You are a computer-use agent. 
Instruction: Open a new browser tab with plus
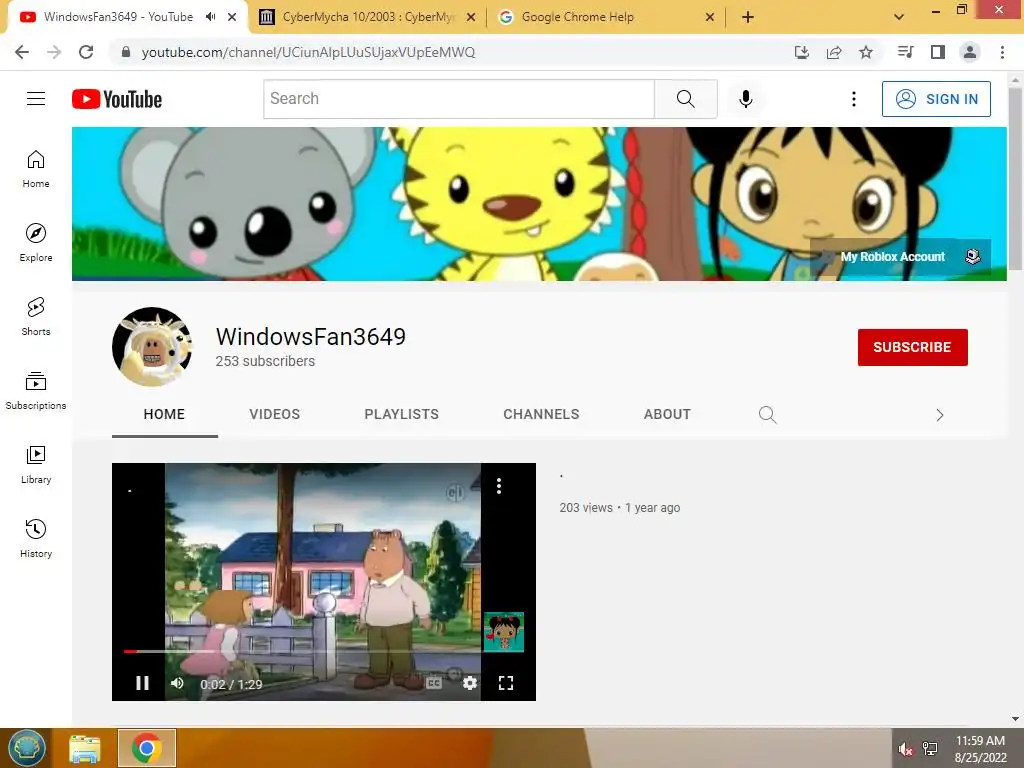pyautogui.click(x=748, y=17)
